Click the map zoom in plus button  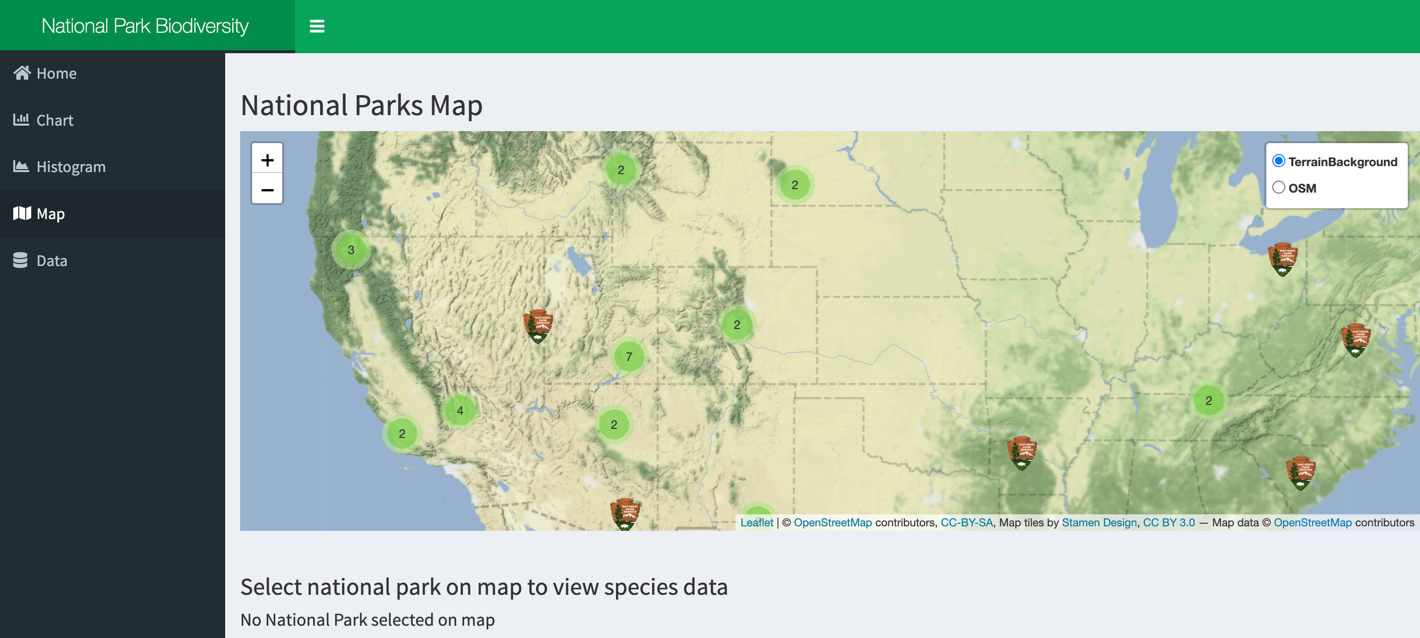click(267, 160)
